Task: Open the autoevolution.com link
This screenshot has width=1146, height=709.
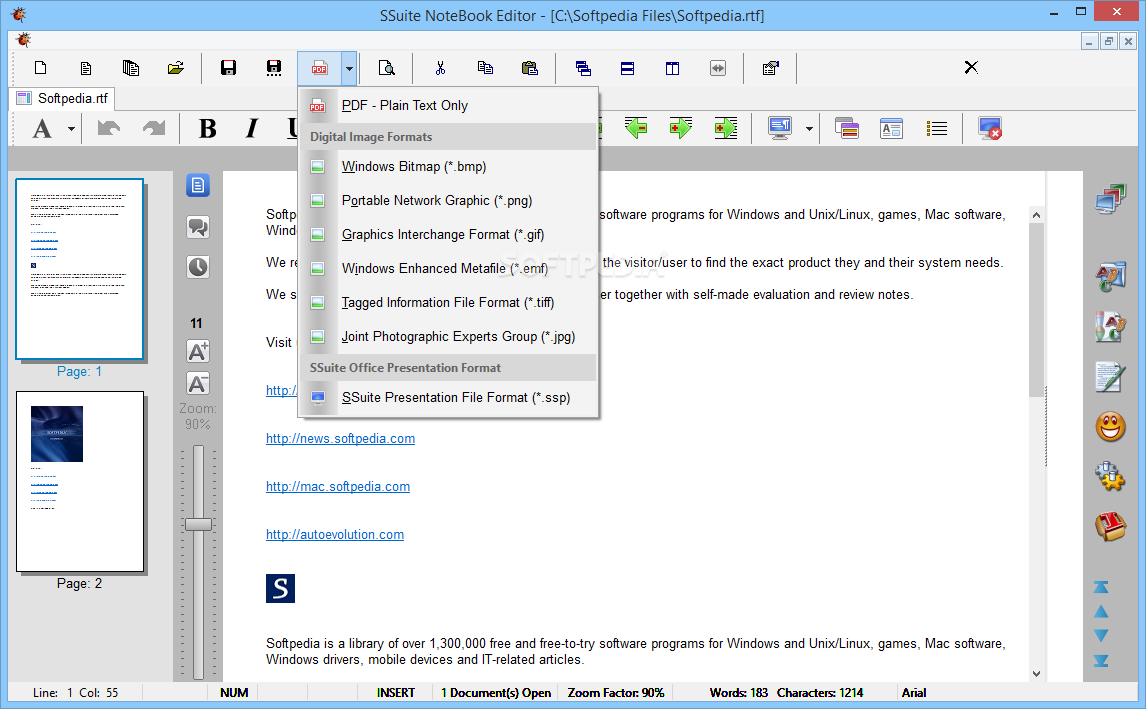Action: coord(335,535)
